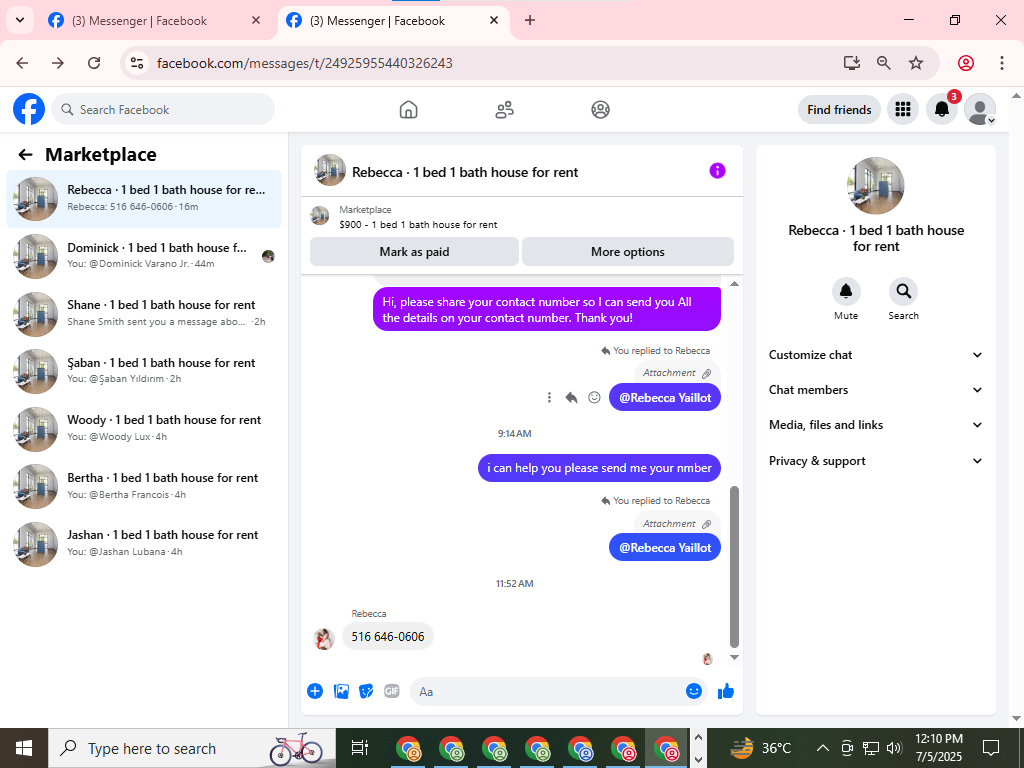Click the Windows taskbar search box

pyautogui.click(x=191, y=748)
